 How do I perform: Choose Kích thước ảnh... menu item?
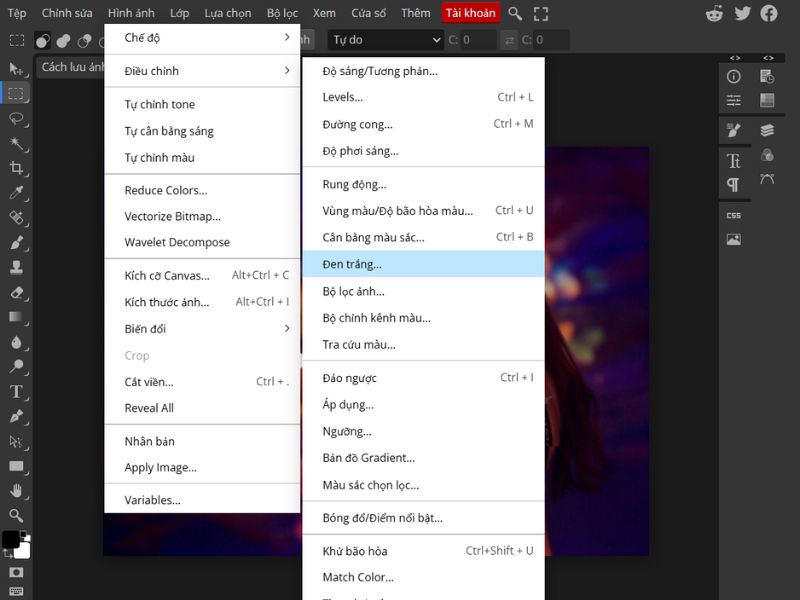202,302
